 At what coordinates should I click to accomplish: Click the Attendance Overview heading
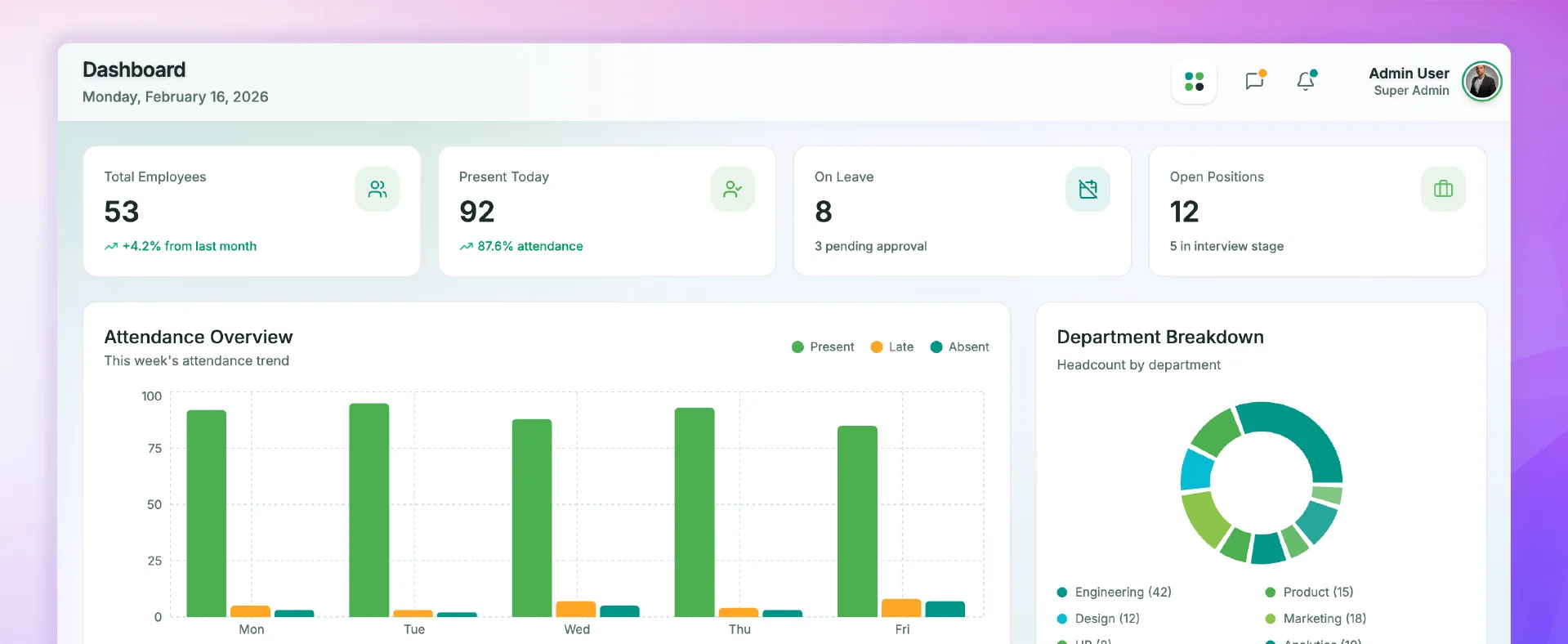pos(199,338)
